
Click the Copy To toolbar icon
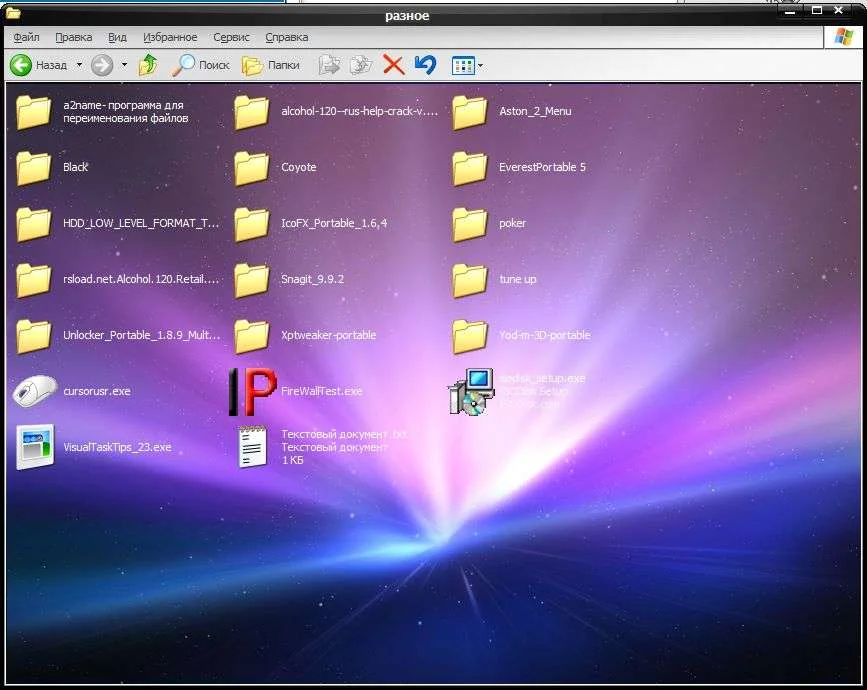[360, 65]
